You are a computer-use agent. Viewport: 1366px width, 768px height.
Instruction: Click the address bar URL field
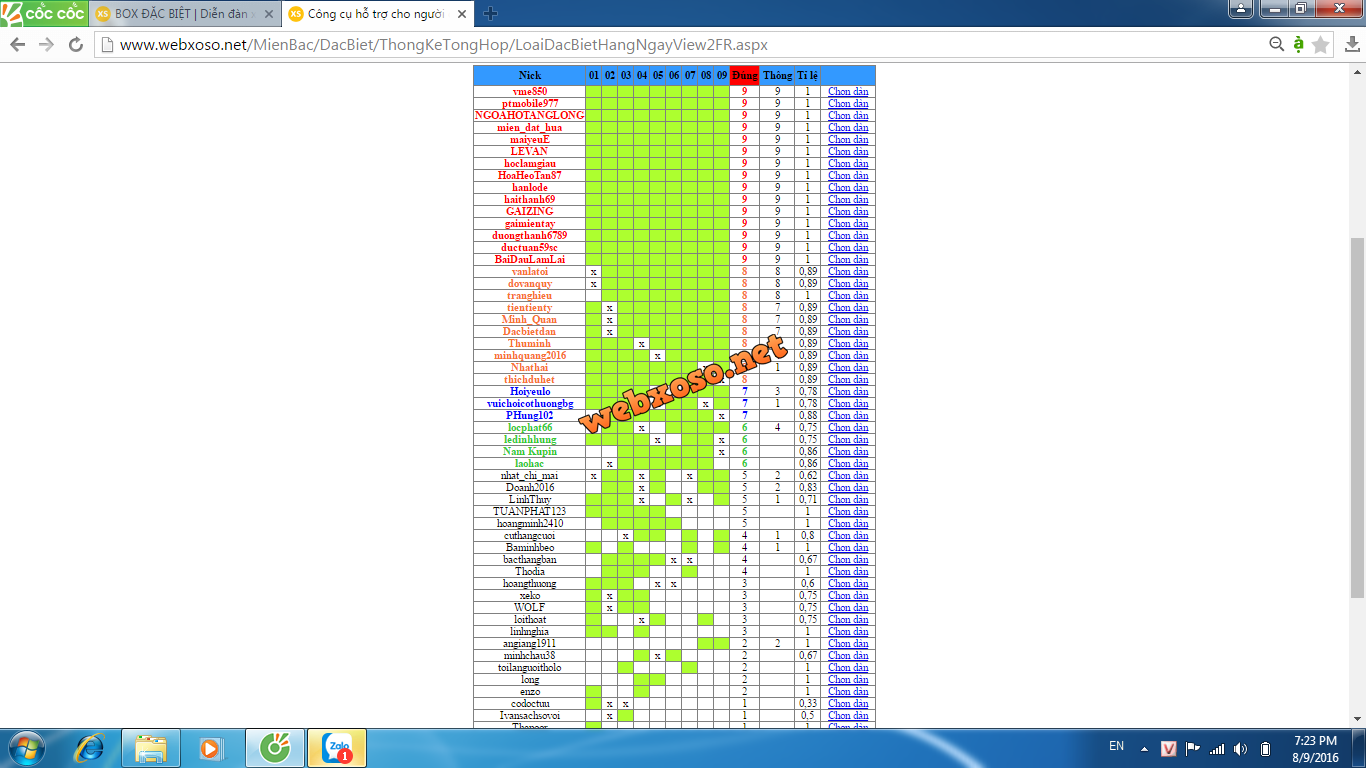tap(680, 44)
